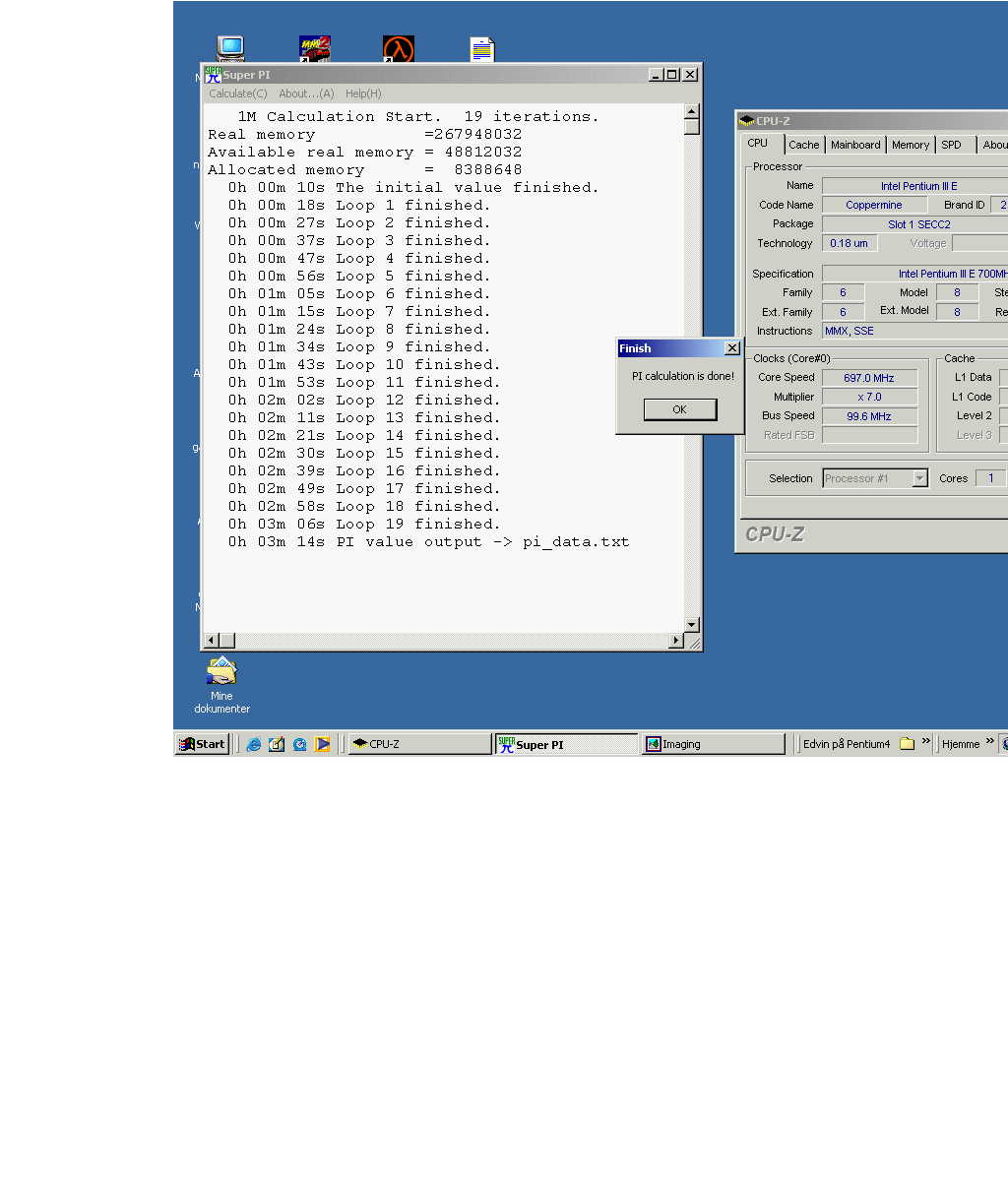Click the Cores value field in CPU-Z
This screenshot has height=1181, width=1008.
[990, 478]
